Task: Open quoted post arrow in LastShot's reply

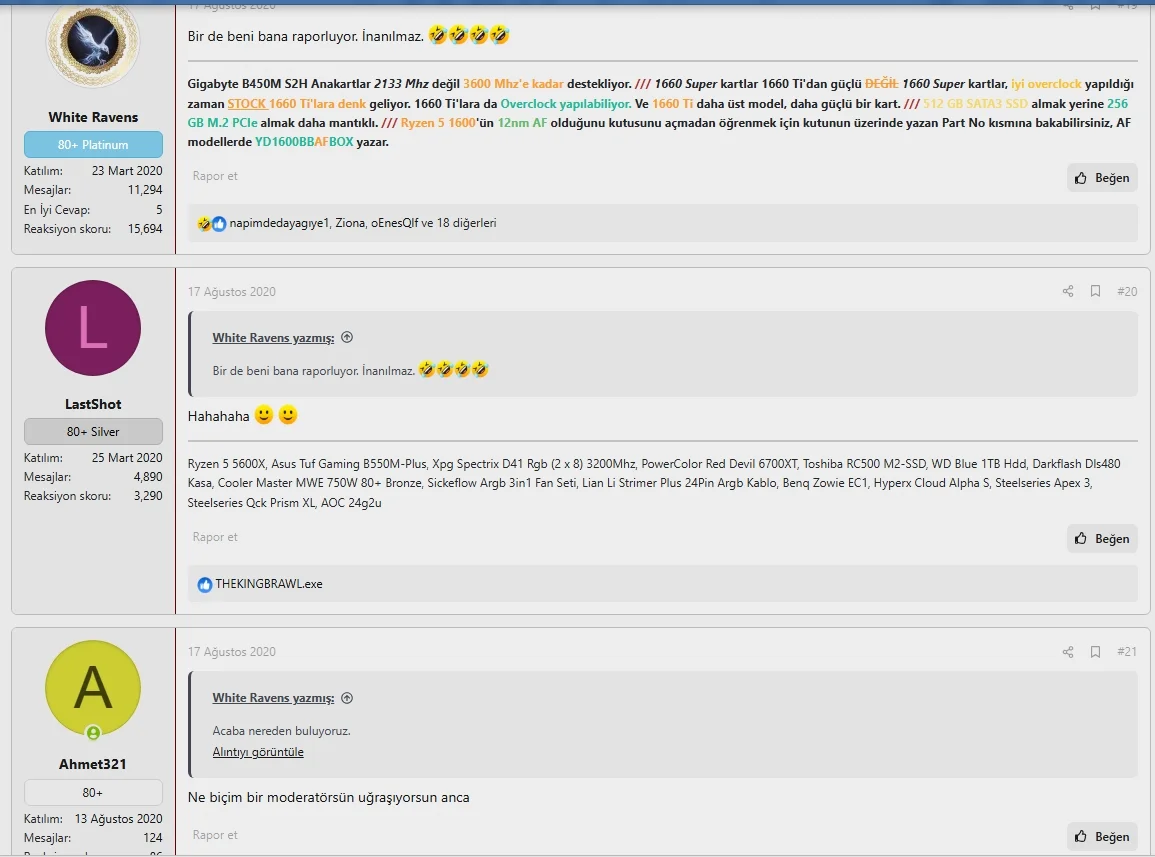Action: coord(347,337)
